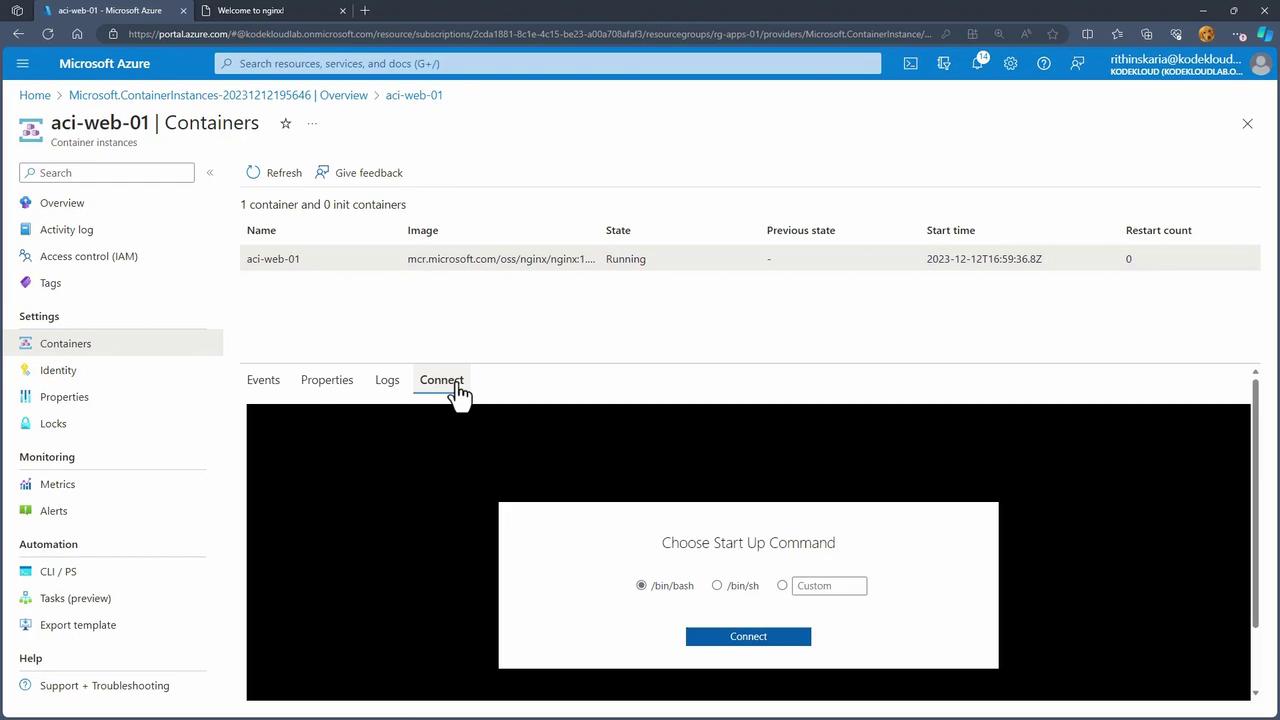
Task: Close the Welcome to nginx! browser tab
Action: click(343, 10)
